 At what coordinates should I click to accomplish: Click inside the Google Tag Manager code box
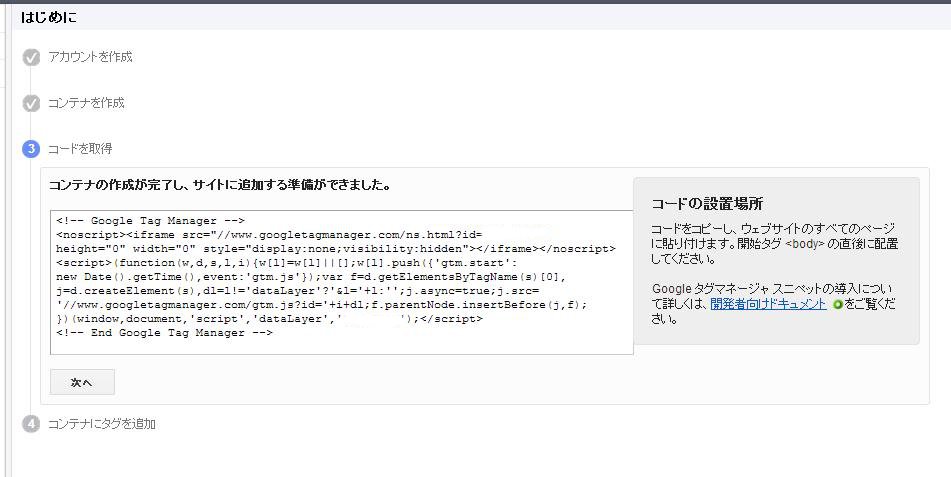pos(341,282)
